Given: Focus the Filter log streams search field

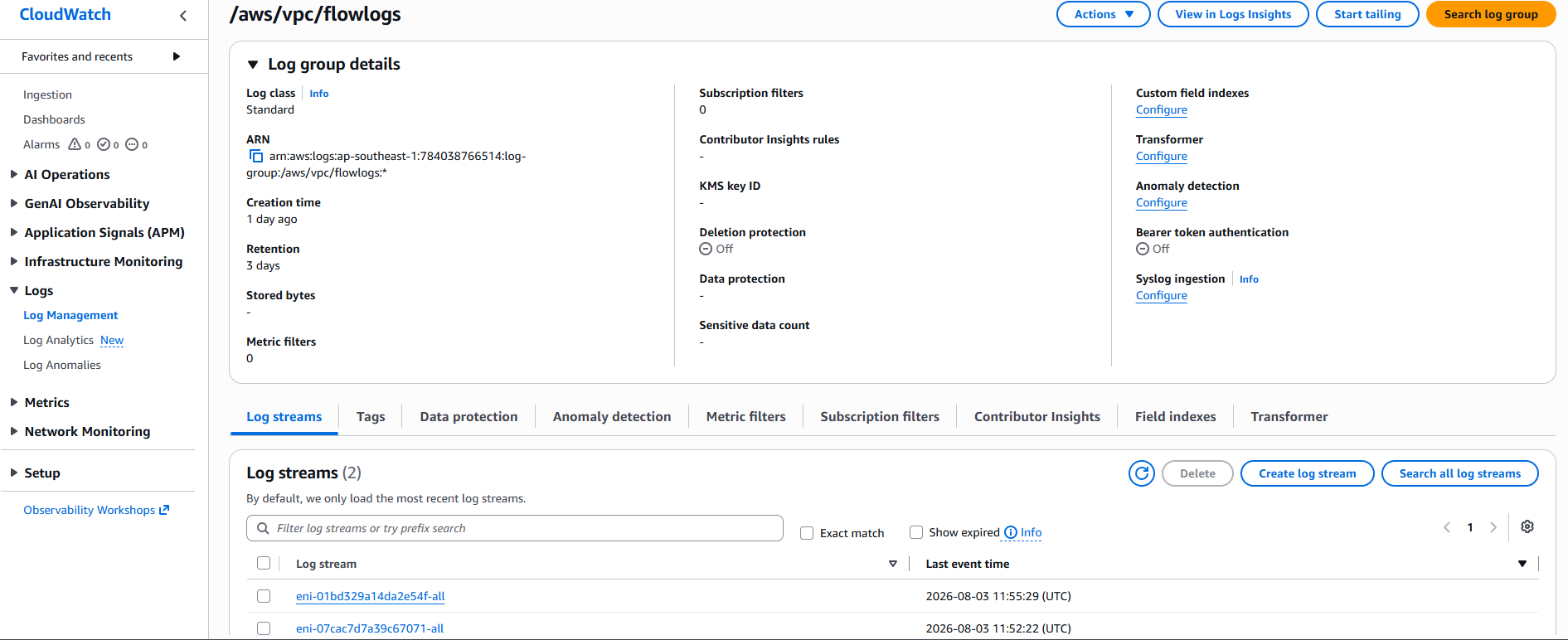Looking at the screenshot, I should (x=514, y=528).
